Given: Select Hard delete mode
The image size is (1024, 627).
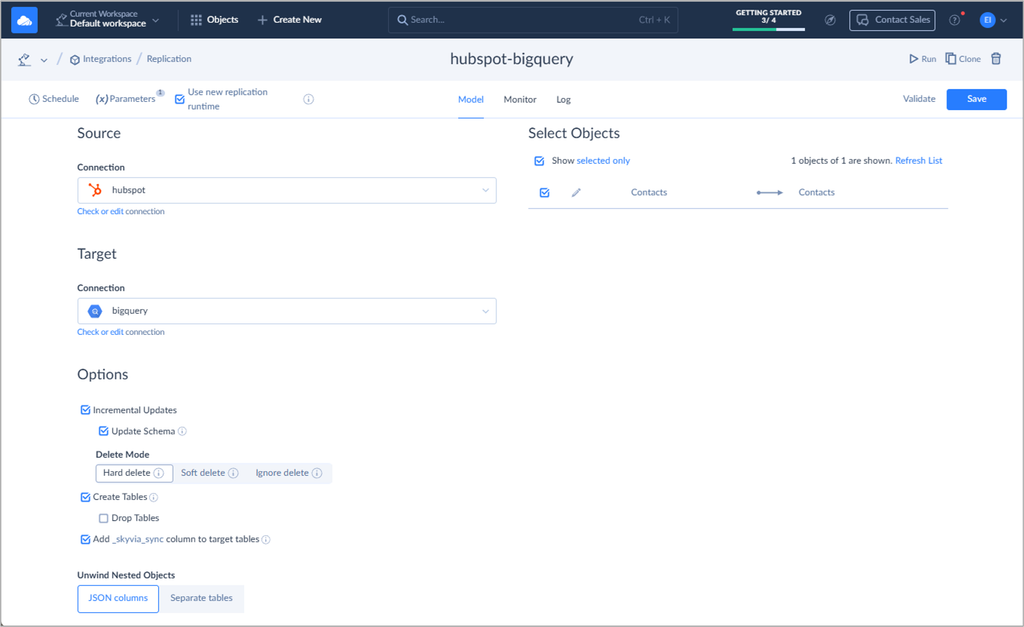Looking at the screenshot, I should pos(134,473).
